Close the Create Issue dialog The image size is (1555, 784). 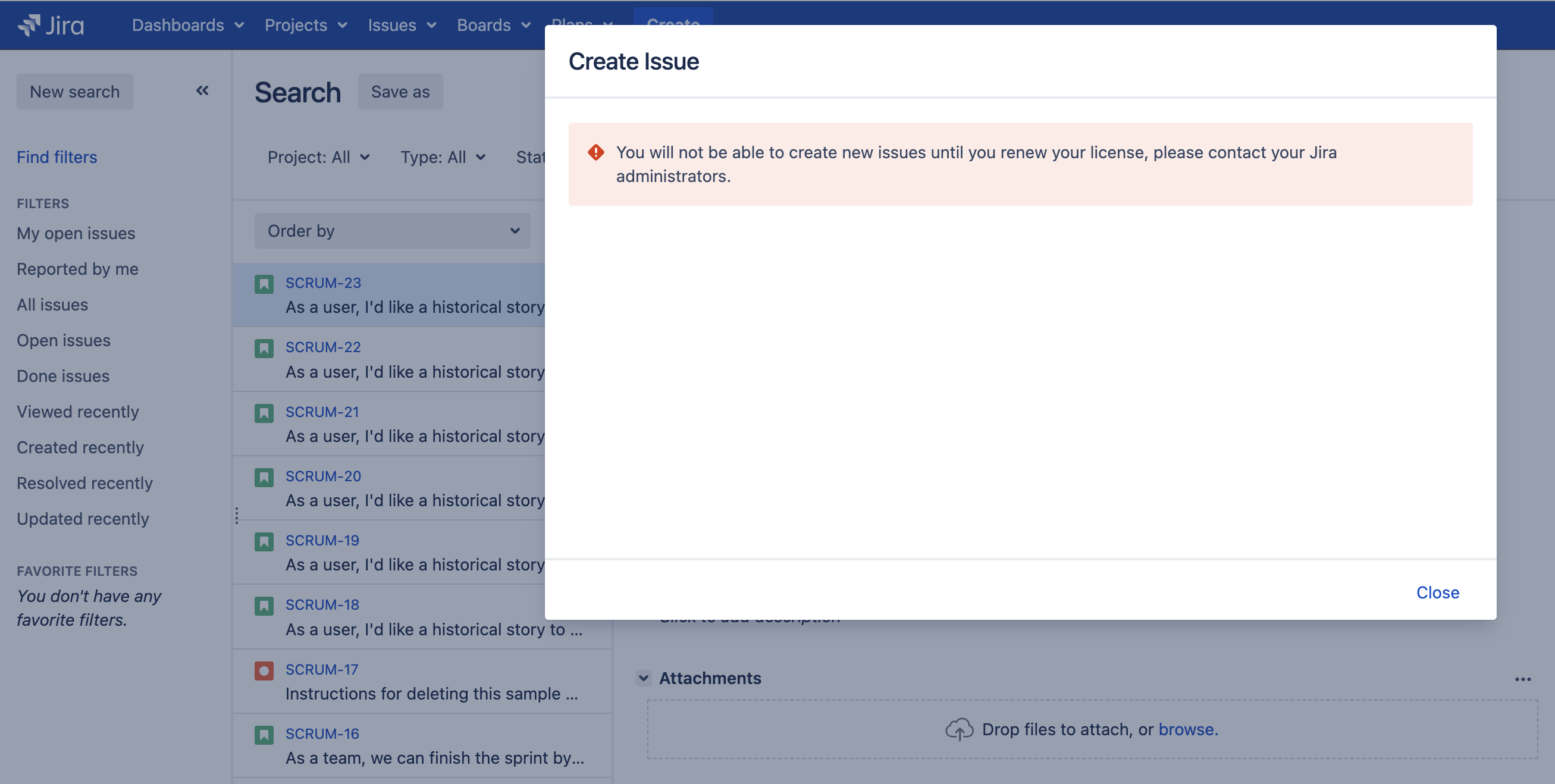(1437, 592)
